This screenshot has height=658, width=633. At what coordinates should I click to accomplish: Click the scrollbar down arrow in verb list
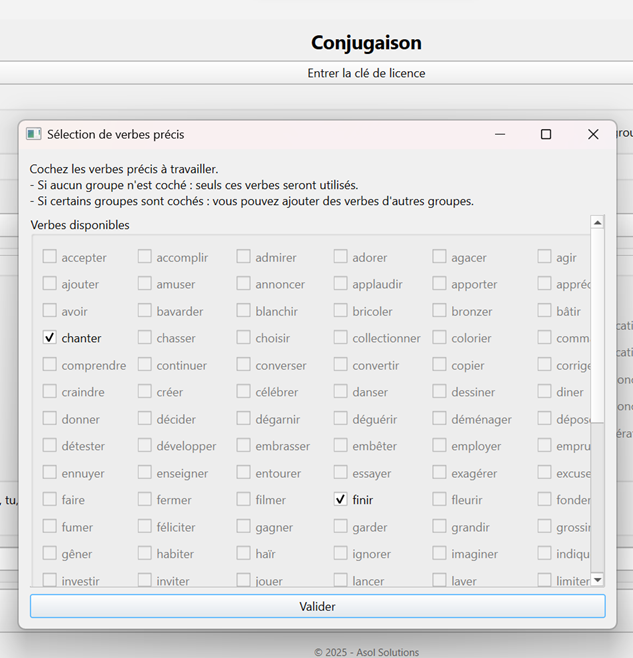coord(597,579)
